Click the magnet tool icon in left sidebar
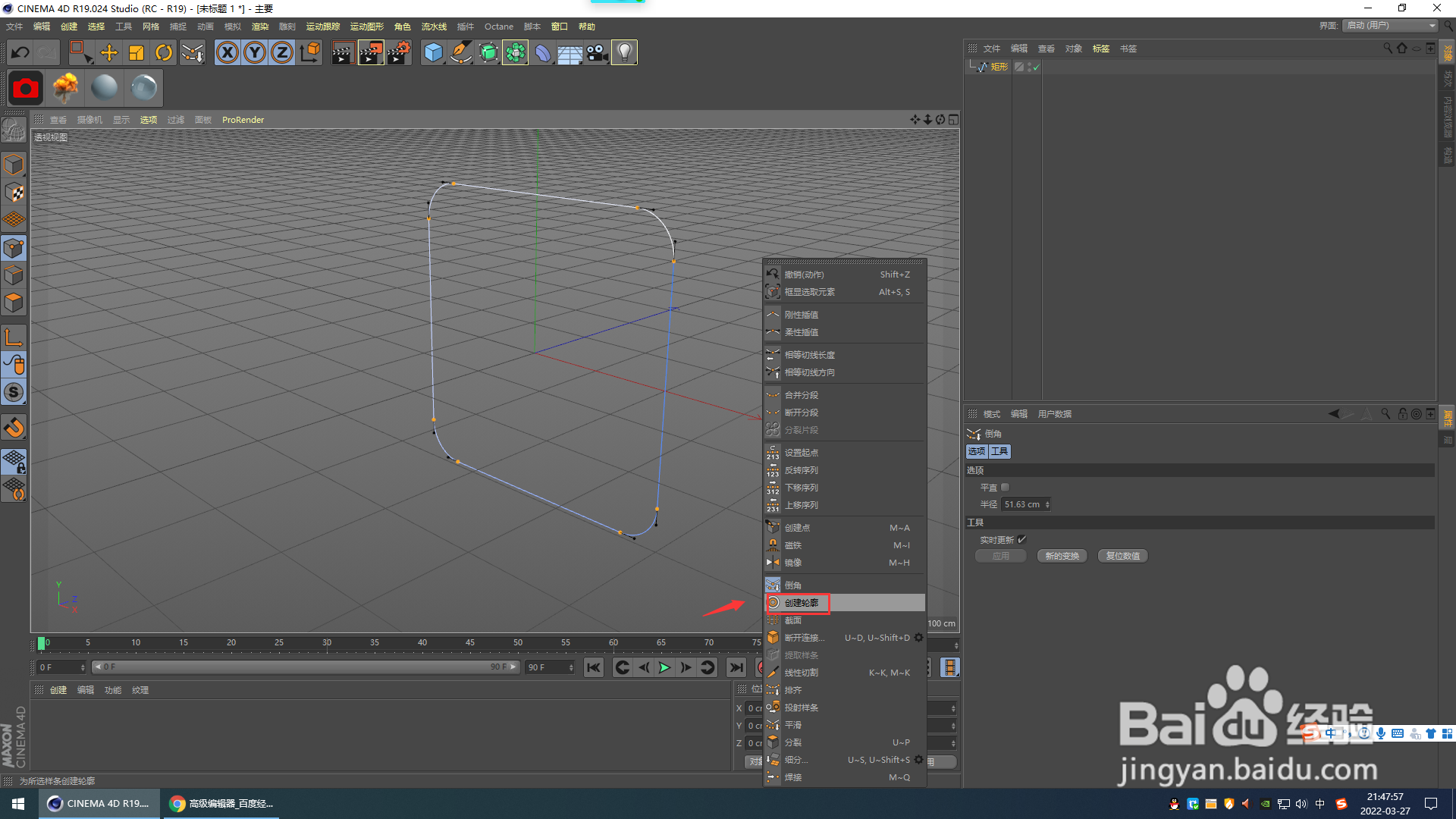The height and width of the screenshot is (819, 1456). [x=14, y=427]
